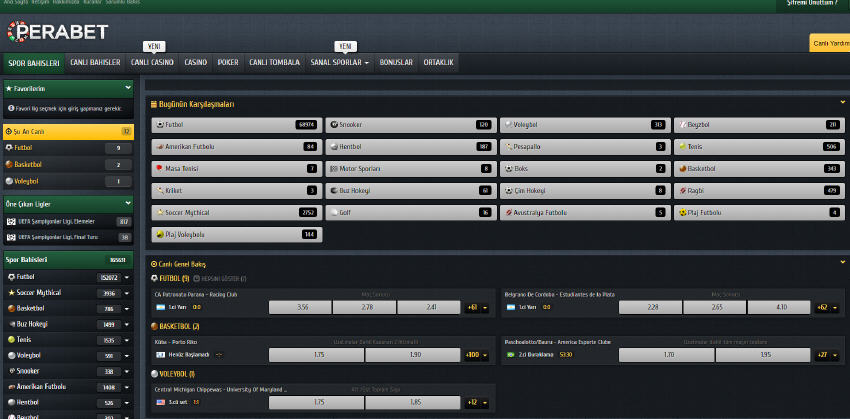Select Şu An Canlı in sidebar
This screenshot has height=419, width=850.
60,131
